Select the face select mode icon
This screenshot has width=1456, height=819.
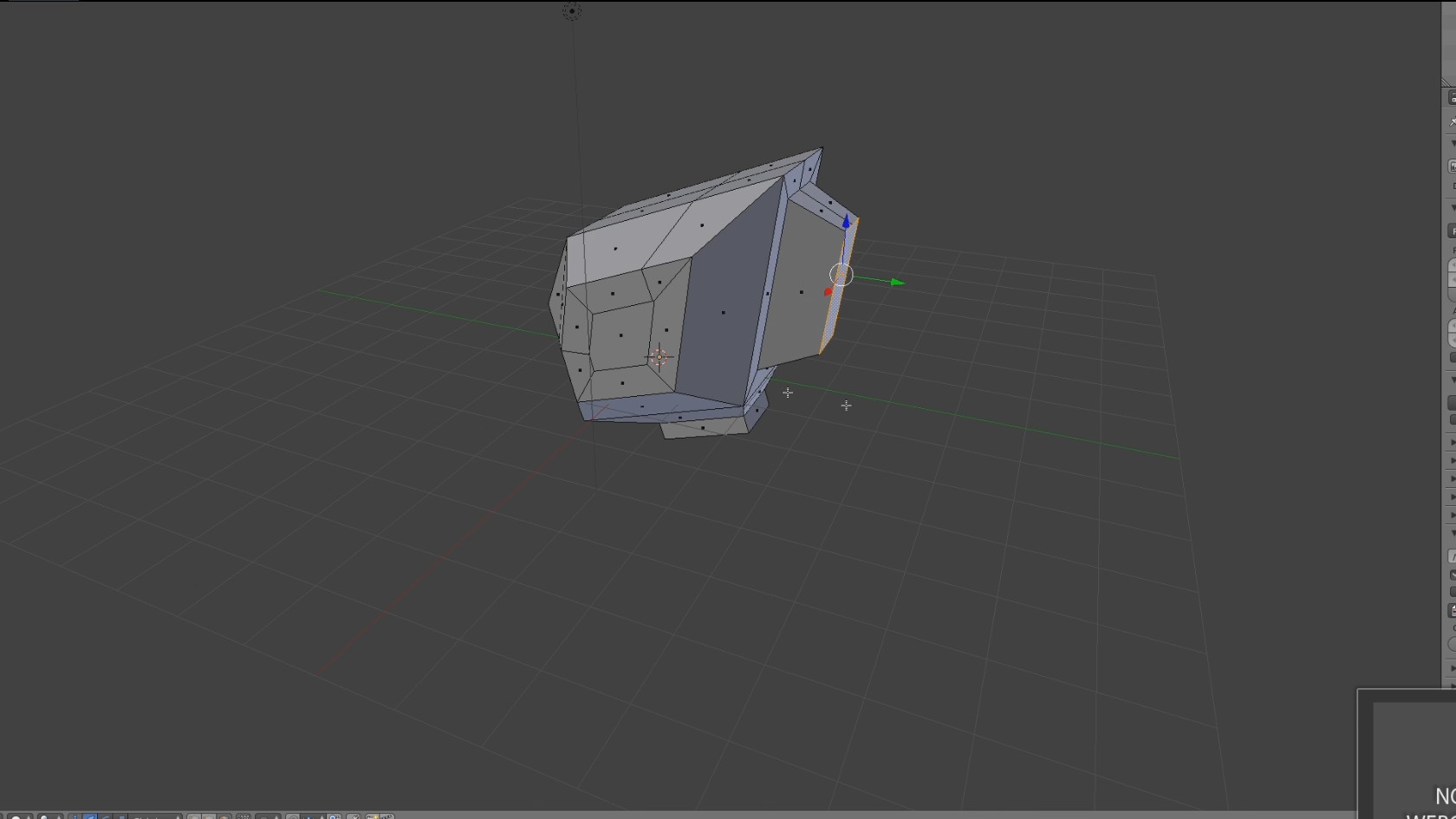click(224, 815)
